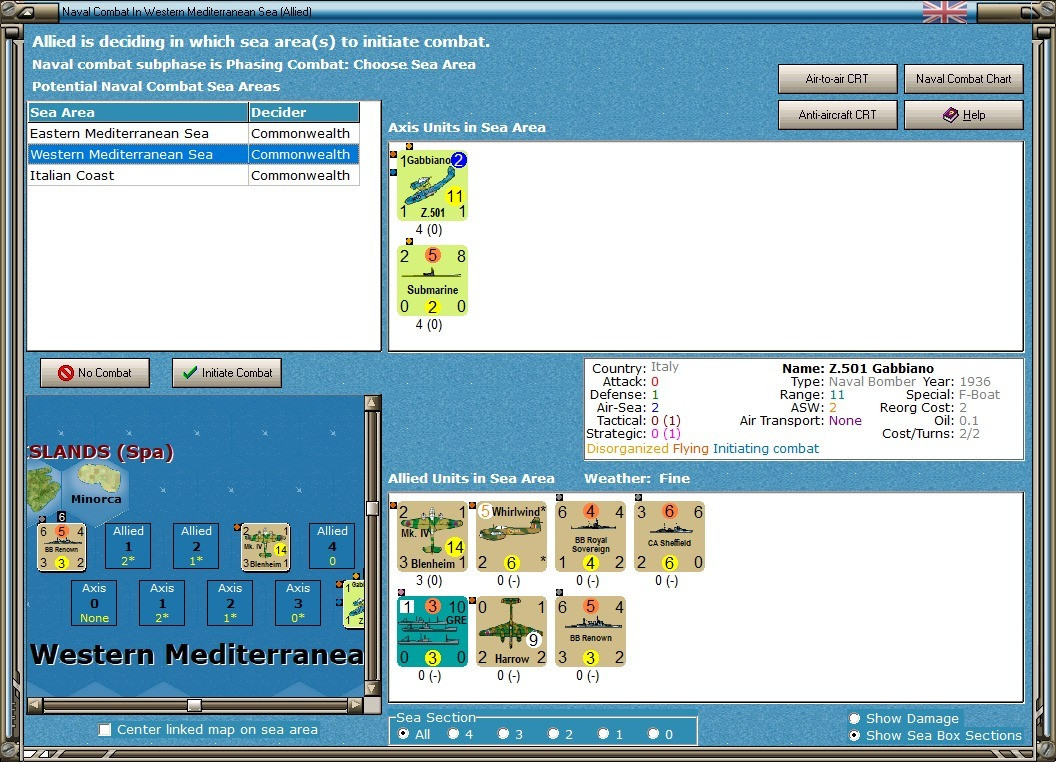The image size is (1056, 762).
Task: Click the Decider column header
Action: coord(304,113)
